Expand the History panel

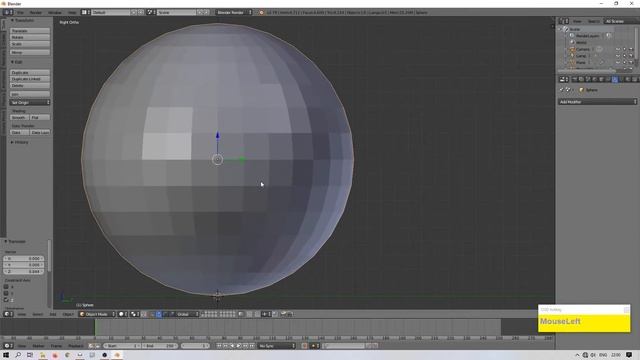point(20,142)
